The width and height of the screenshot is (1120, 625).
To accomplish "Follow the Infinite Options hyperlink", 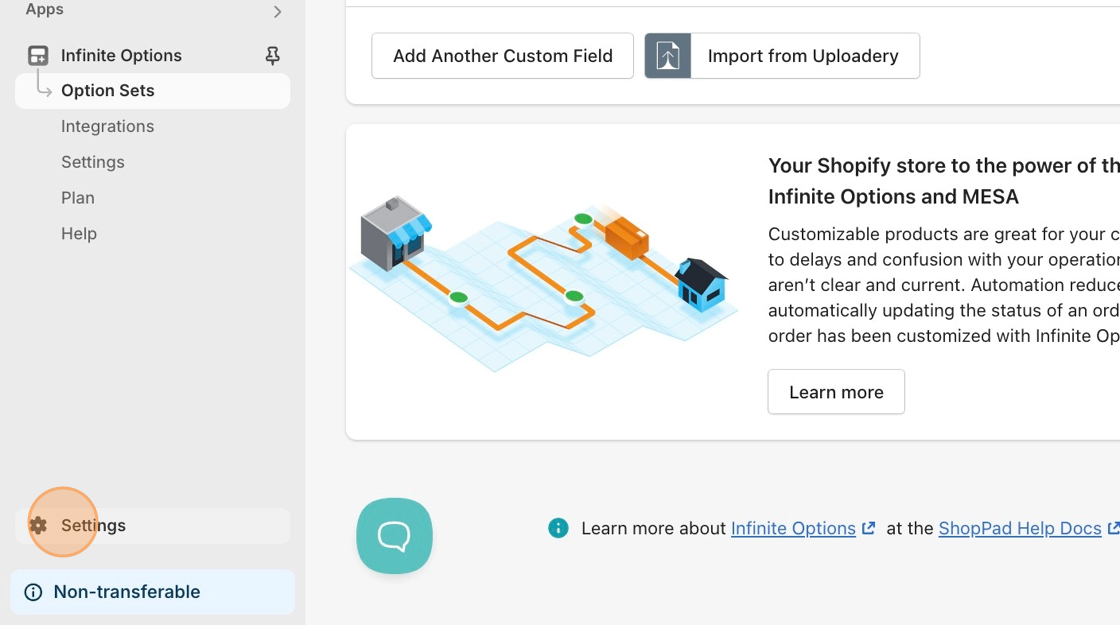I will point(793,528).
